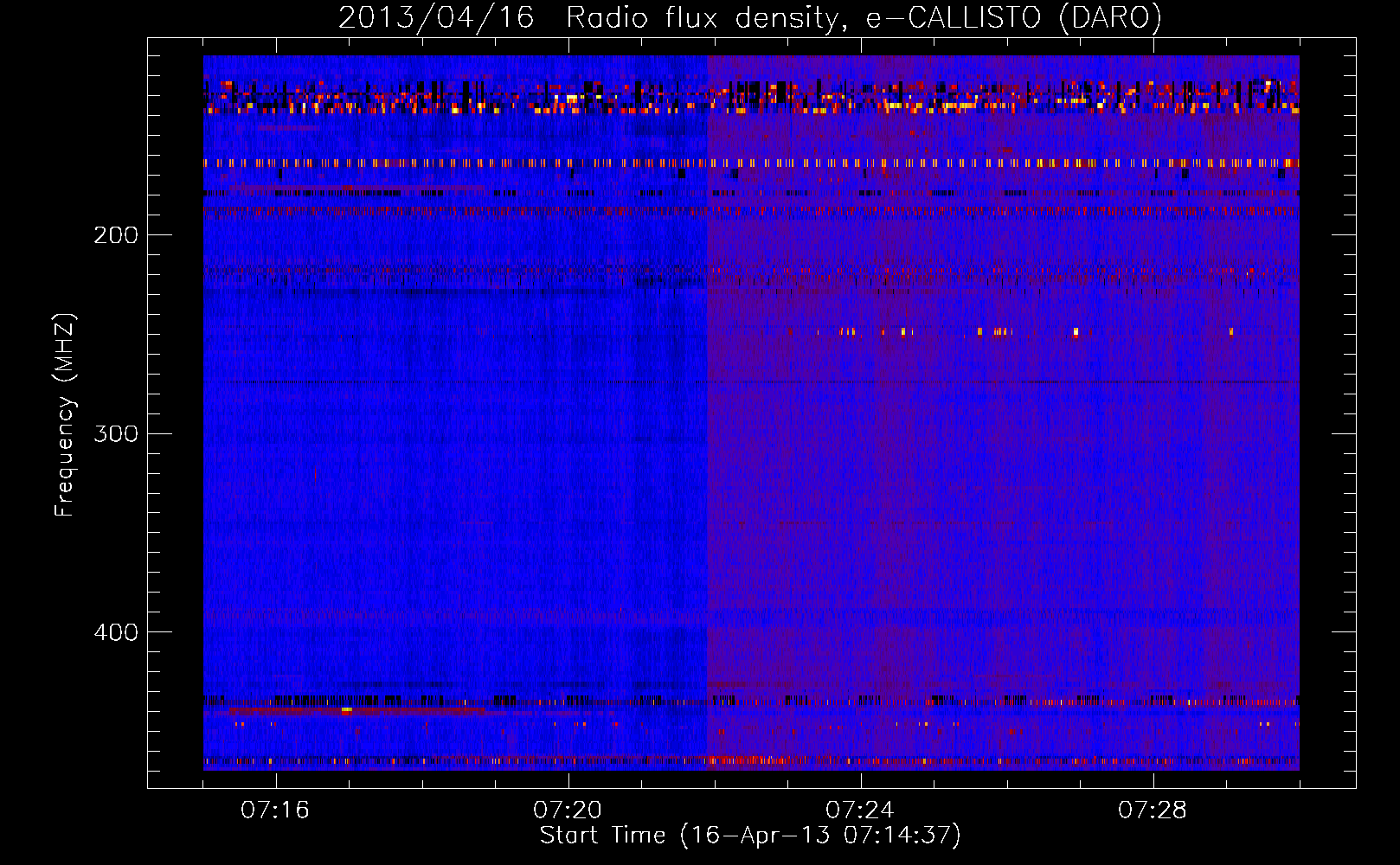
Task: Click the plot title "2013/04/16 Radio flux density, e-CALLISTO (DARO)"
Action: click(x=749, y=18)
